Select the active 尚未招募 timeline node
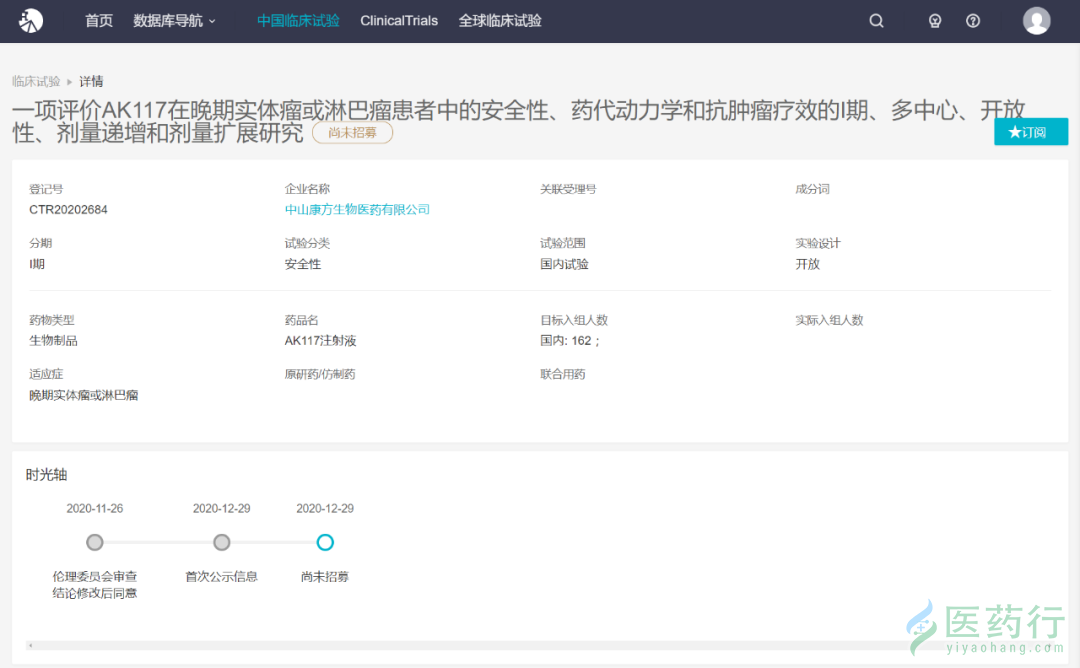This screenshot has width=1080, height=668. [325, 543]
